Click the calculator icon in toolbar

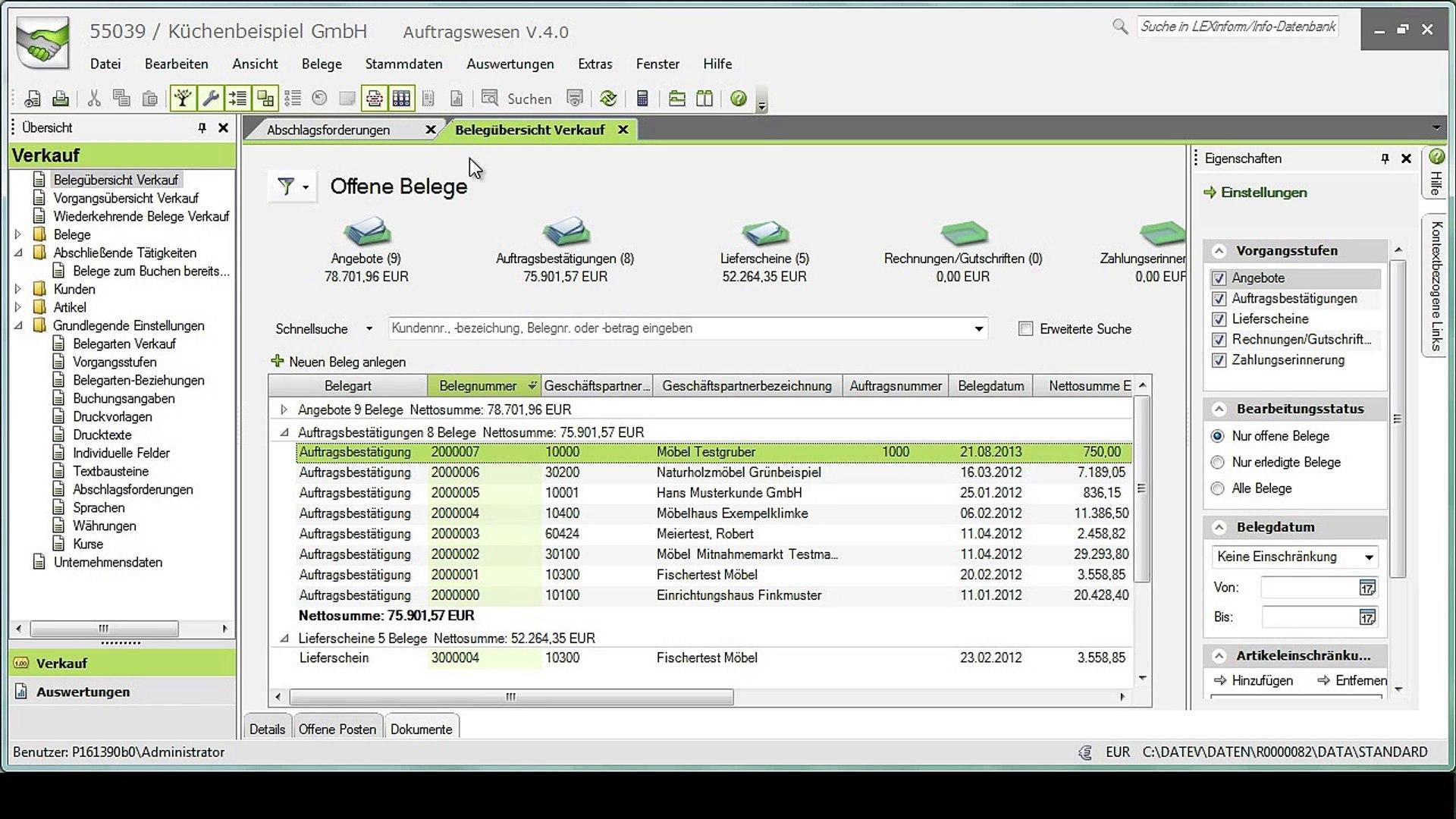click(x=642, y=99)
